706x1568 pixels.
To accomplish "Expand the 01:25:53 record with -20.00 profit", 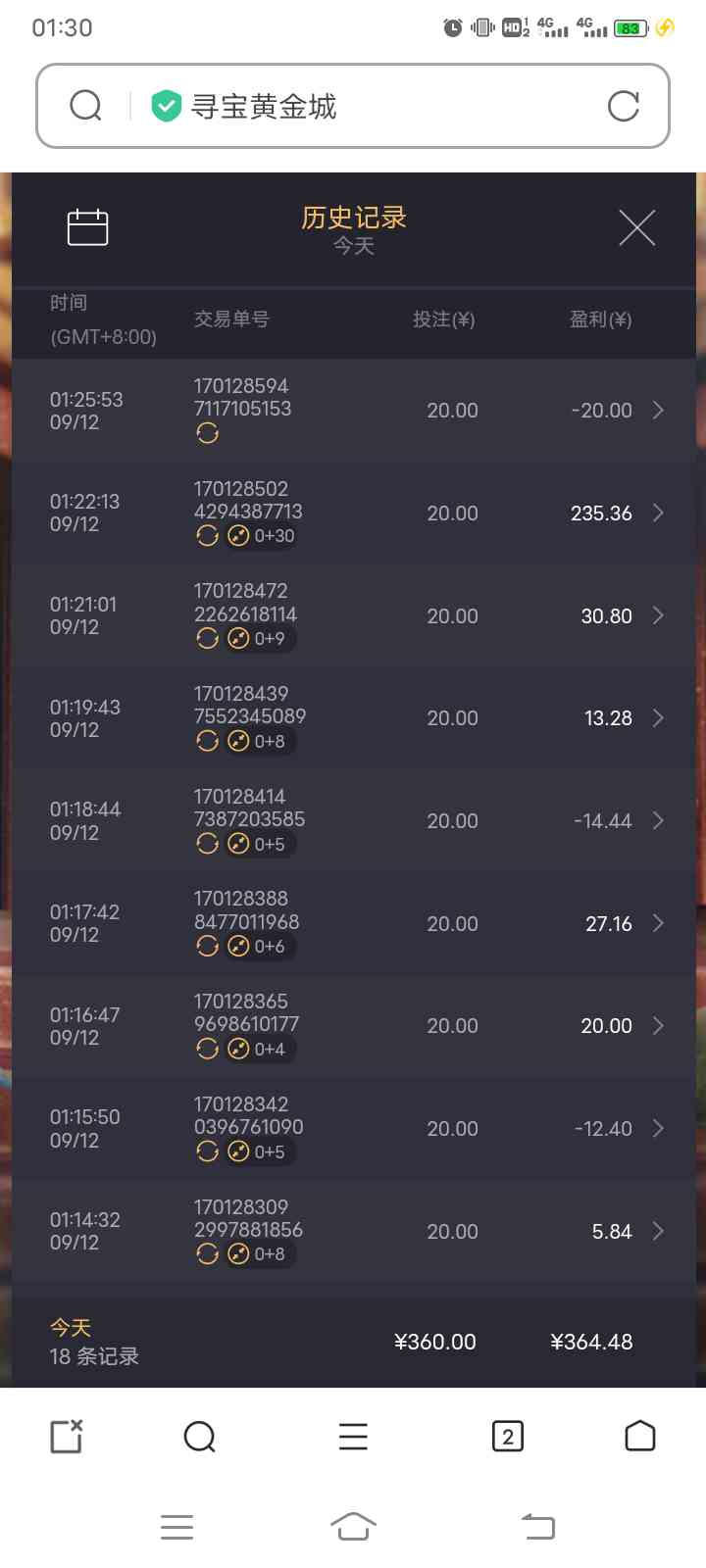I will (658, 411).
